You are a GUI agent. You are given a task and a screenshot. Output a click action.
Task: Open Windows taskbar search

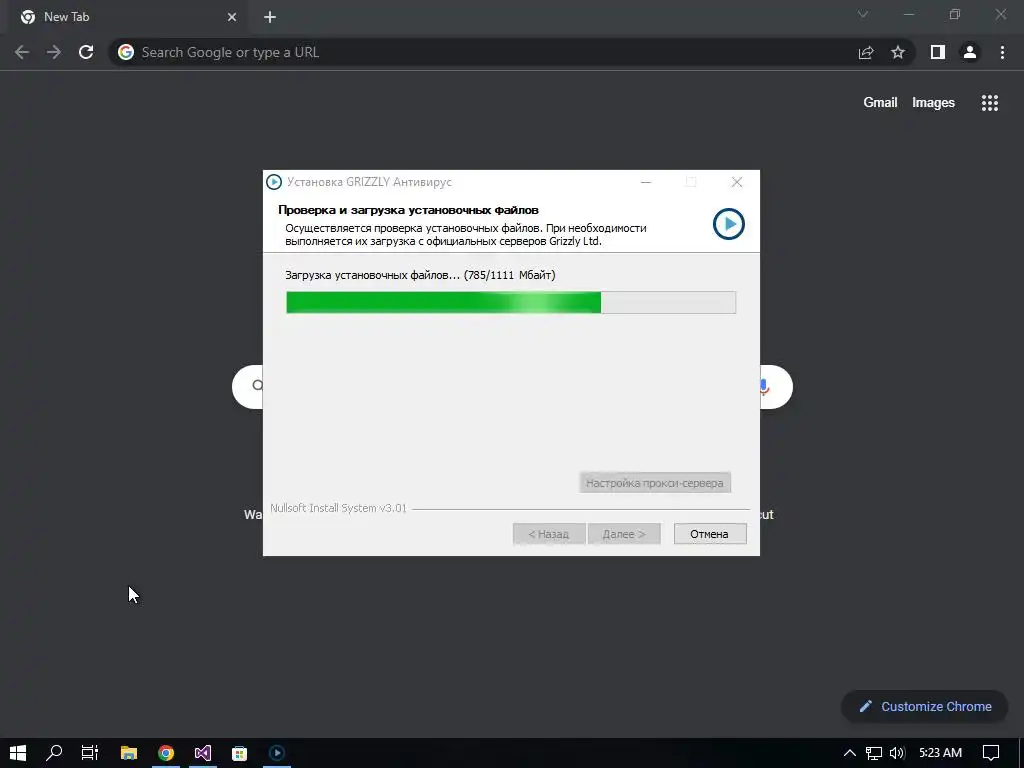pyautogui.click(x=54, y=753)
